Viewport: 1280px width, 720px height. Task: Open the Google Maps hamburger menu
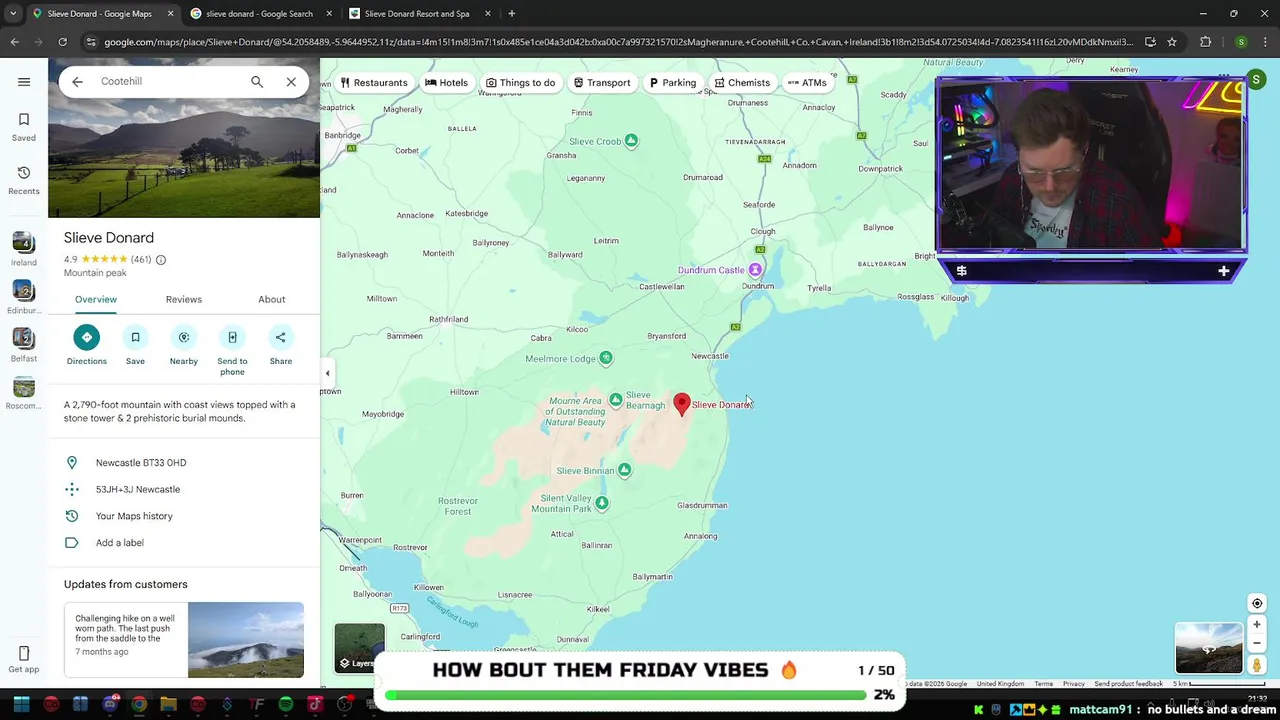point(24,82)
